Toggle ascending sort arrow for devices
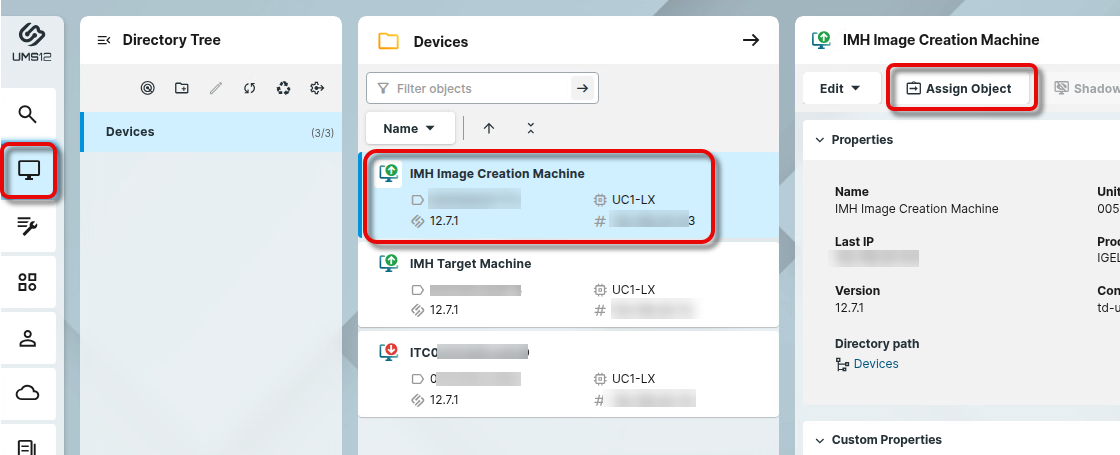 point(489,128)
